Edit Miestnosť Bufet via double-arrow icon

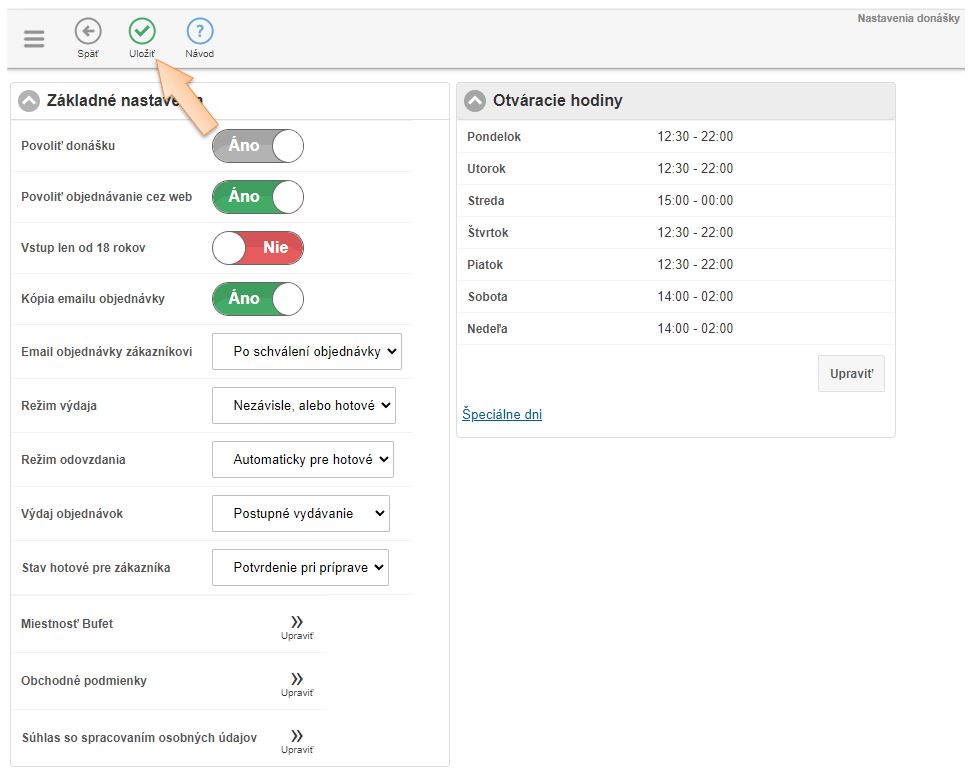tap(297, 624)
